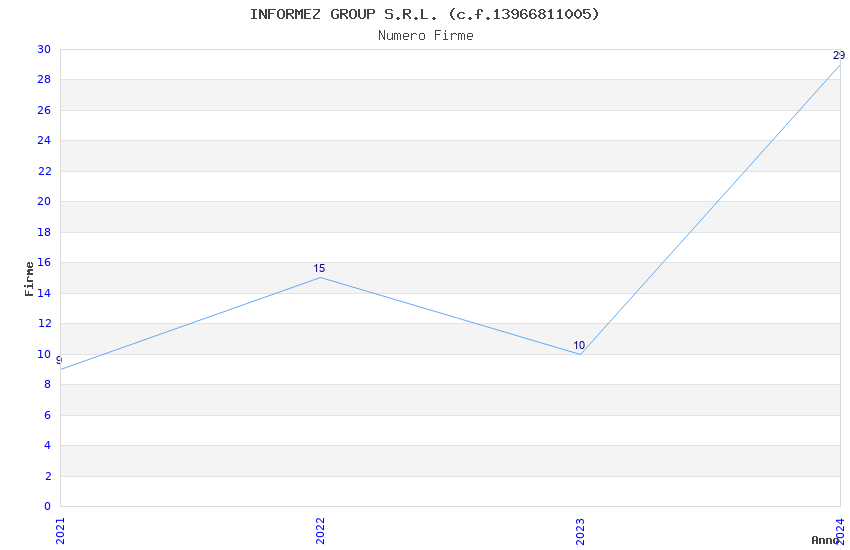
Task: Click the Numero Firme subtitle
Action: click(426, 36)
